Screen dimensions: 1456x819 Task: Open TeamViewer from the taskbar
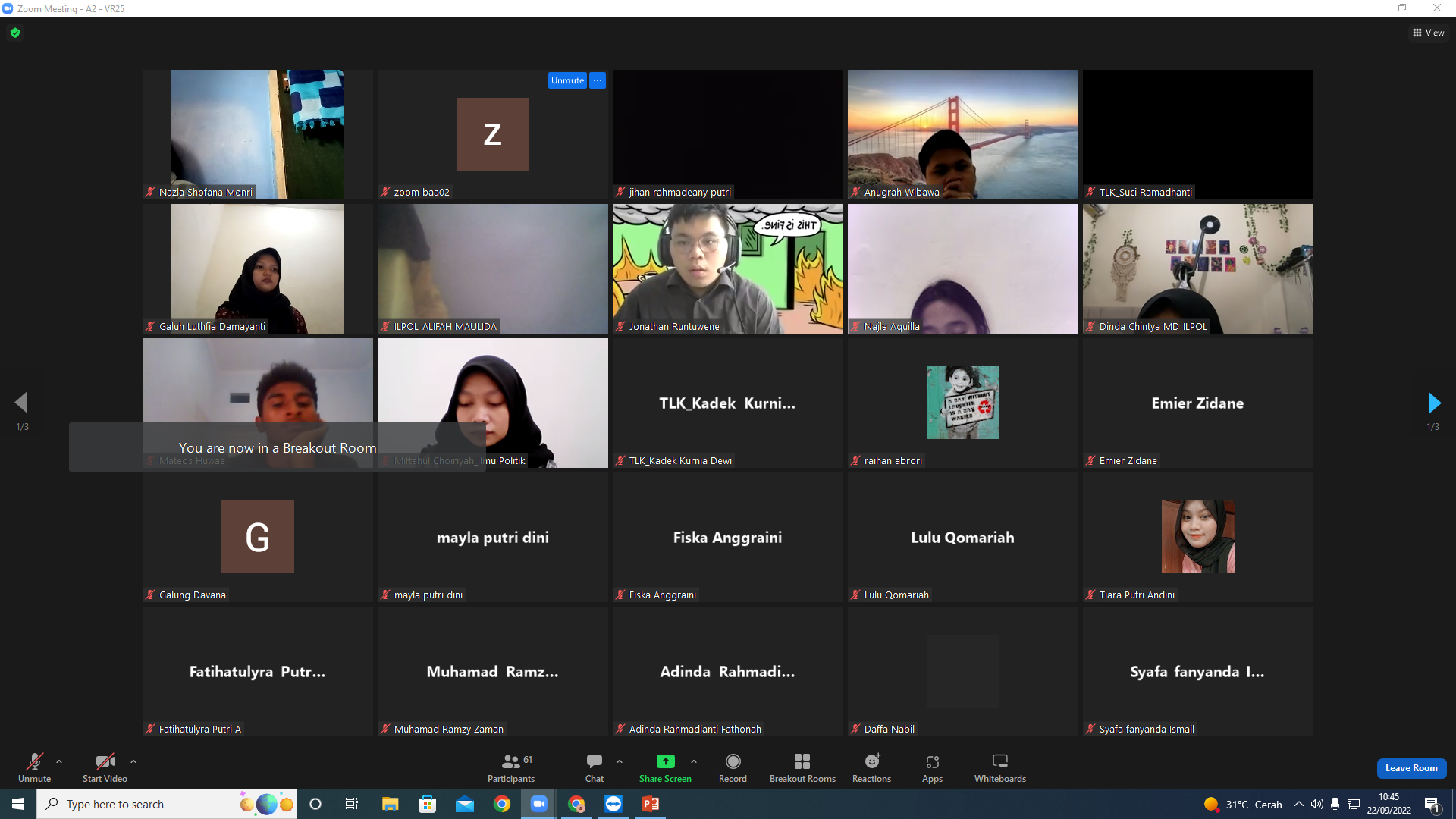point(613,804)
